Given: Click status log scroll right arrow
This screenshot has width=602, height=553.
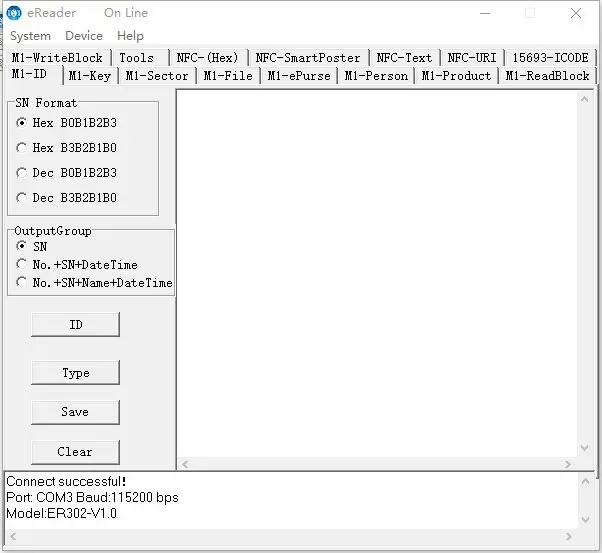Looking at the screenshot, I should click(x=569, y=536).
